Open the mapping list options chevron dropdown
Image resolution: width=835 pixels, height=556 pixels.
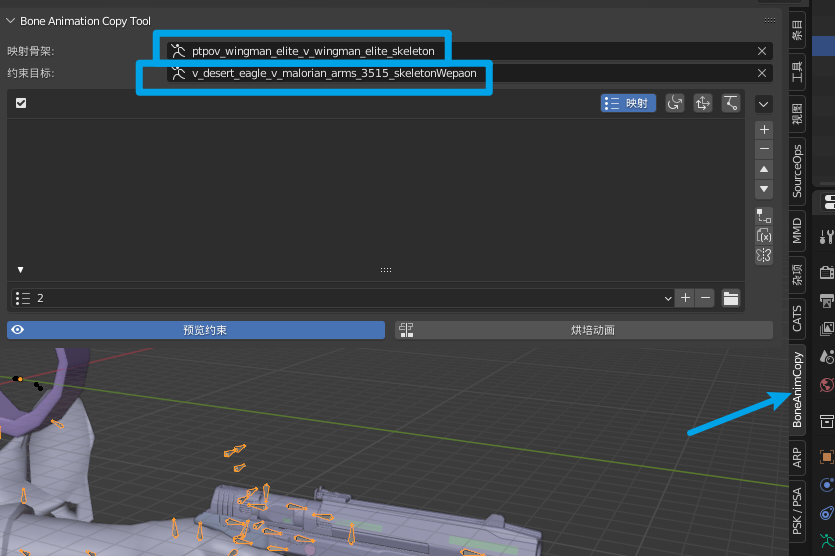(764, 104)
